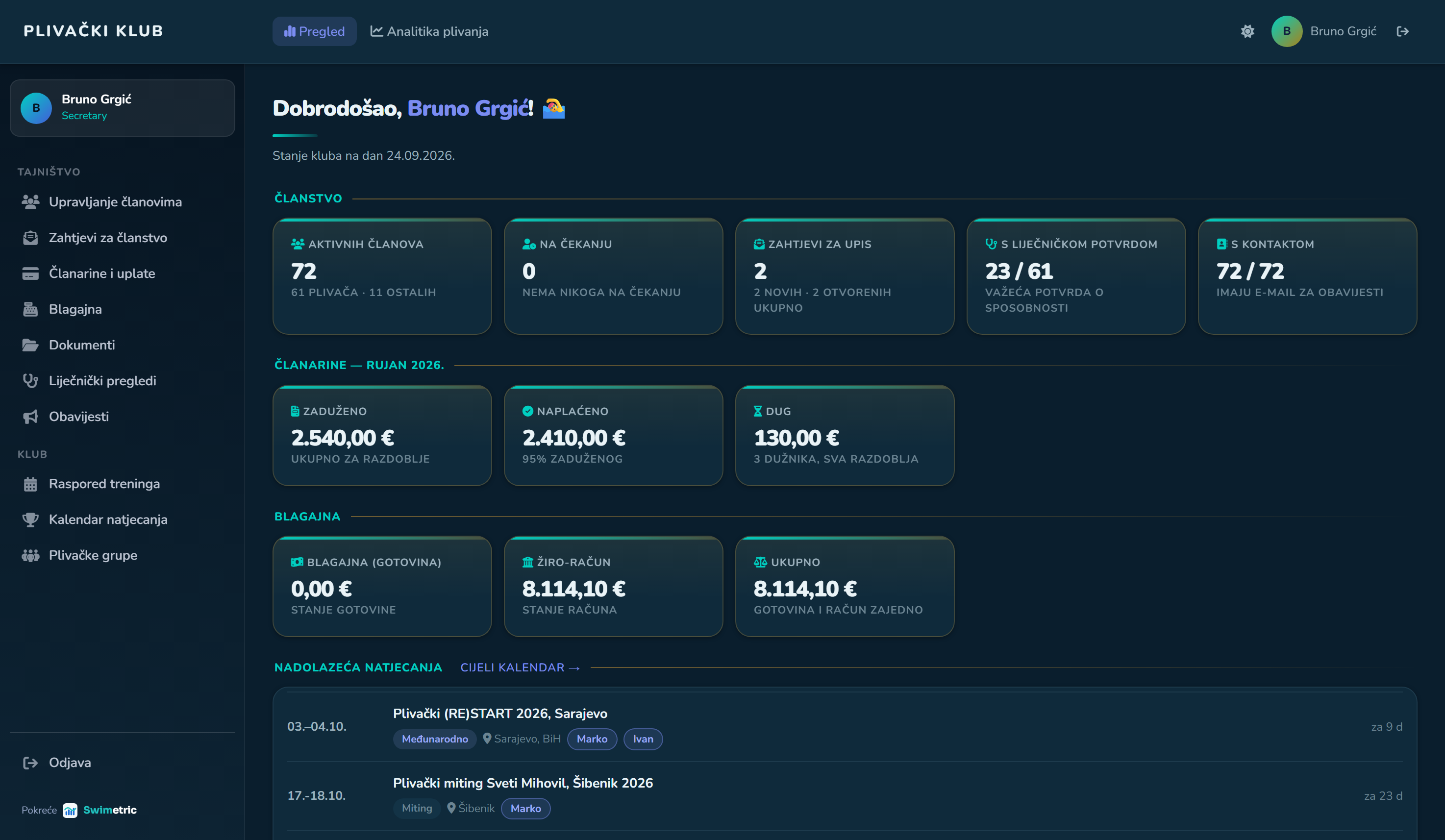Viewport: 1445px width, 840px height.
Task: Open the Dokumenti sidebar item
Action: pyautogui.click(x=122, y=345)
